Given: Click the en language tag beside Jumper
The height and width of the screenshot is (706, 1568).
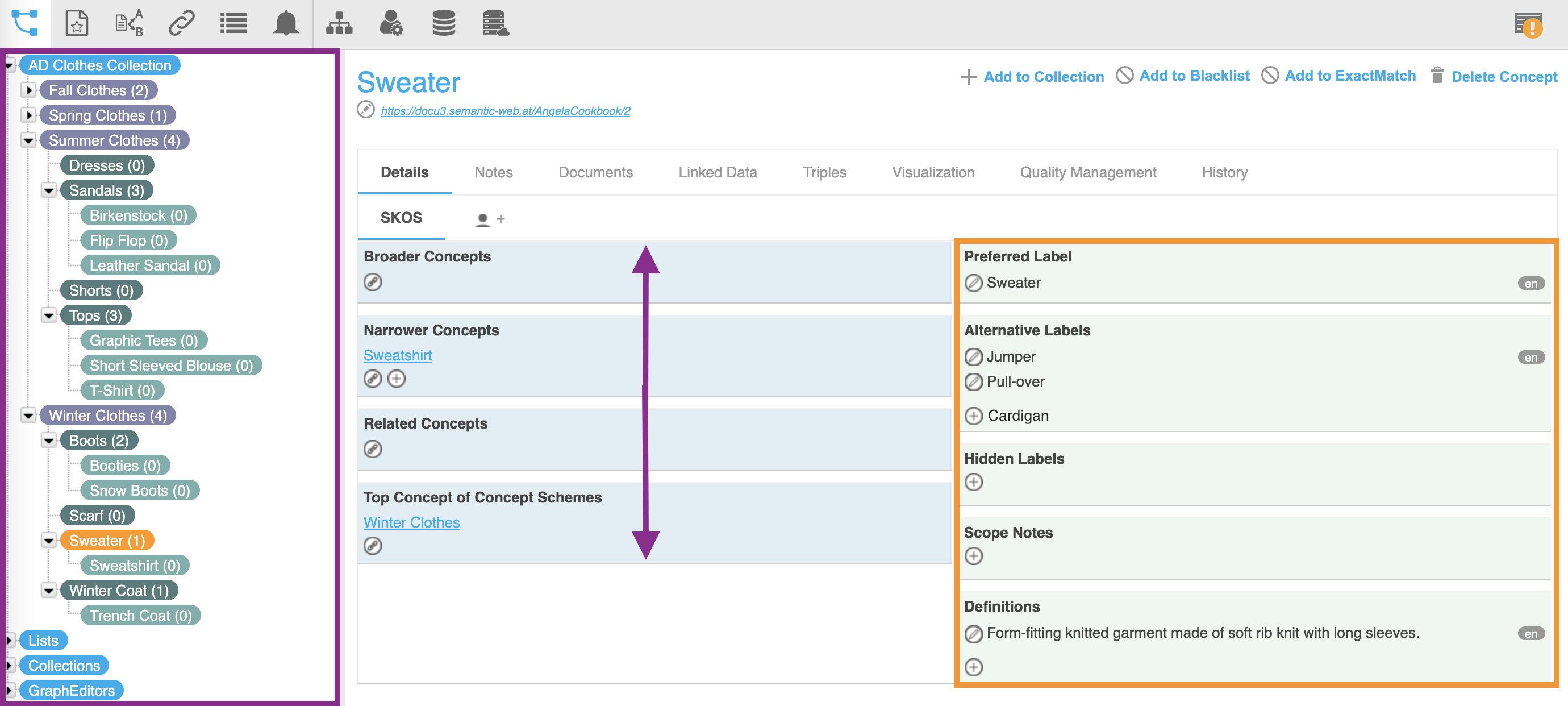Looking at the screenshot, I should pos(1531,358).
